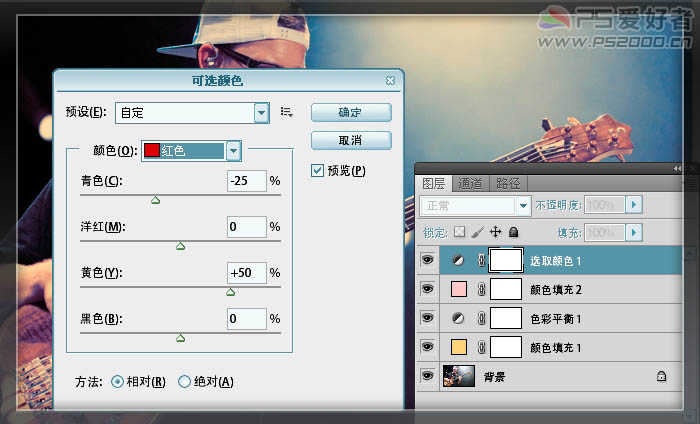Click the lock image pixels brush icon
Viewport: 700px width, 424px height.
[477, 232]
